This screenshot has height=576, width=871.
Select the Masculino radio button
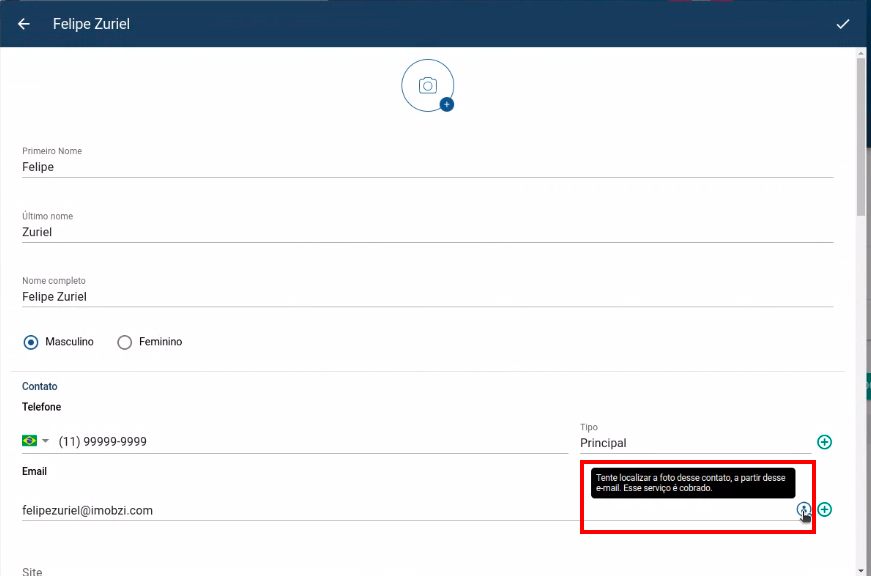(31, 342)
